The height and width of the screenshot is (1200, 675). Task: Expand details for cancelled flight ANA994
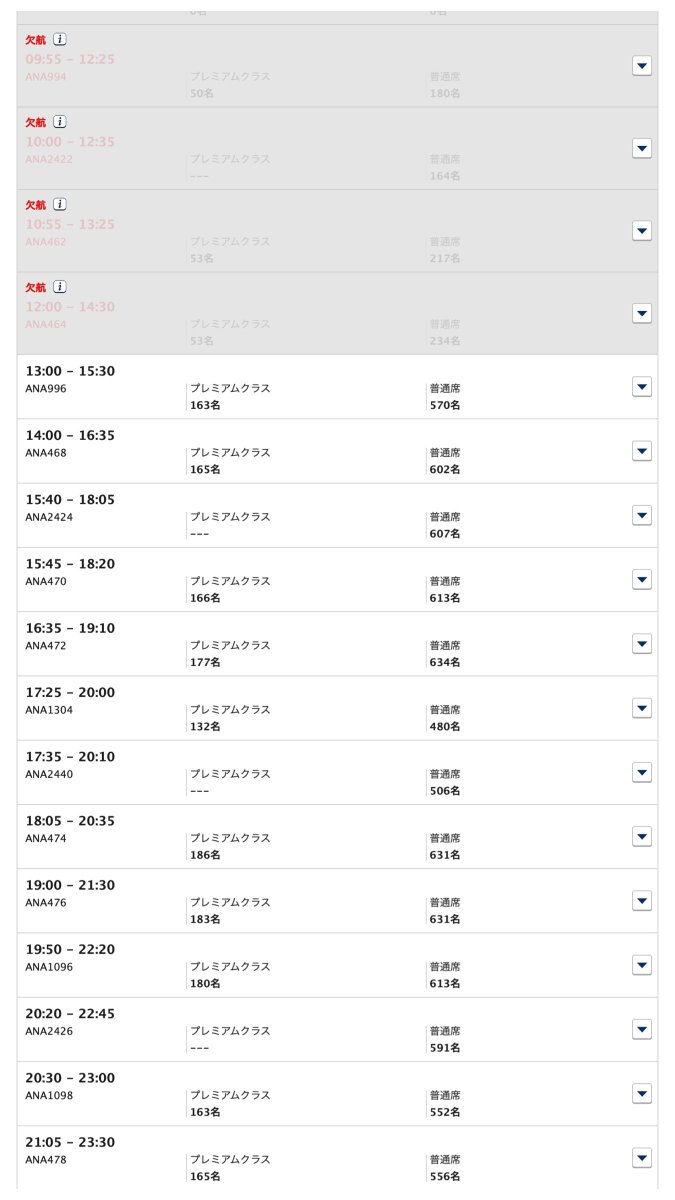coord(642,66)
